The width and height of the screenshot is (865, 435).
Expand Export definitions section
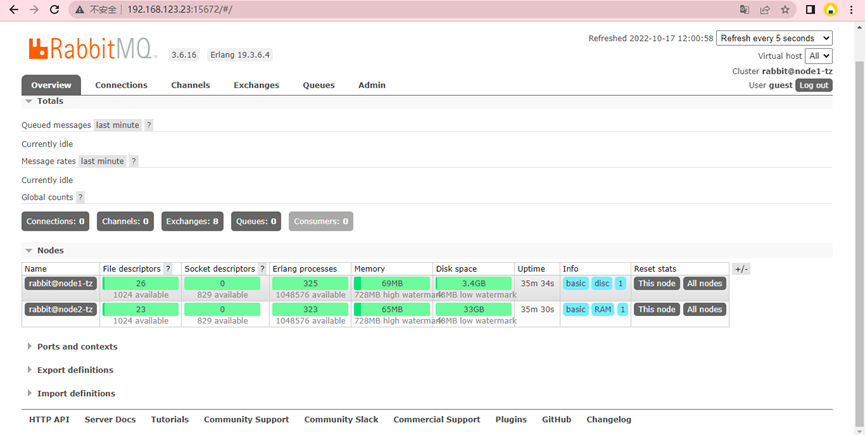click(x=75, y=370)
